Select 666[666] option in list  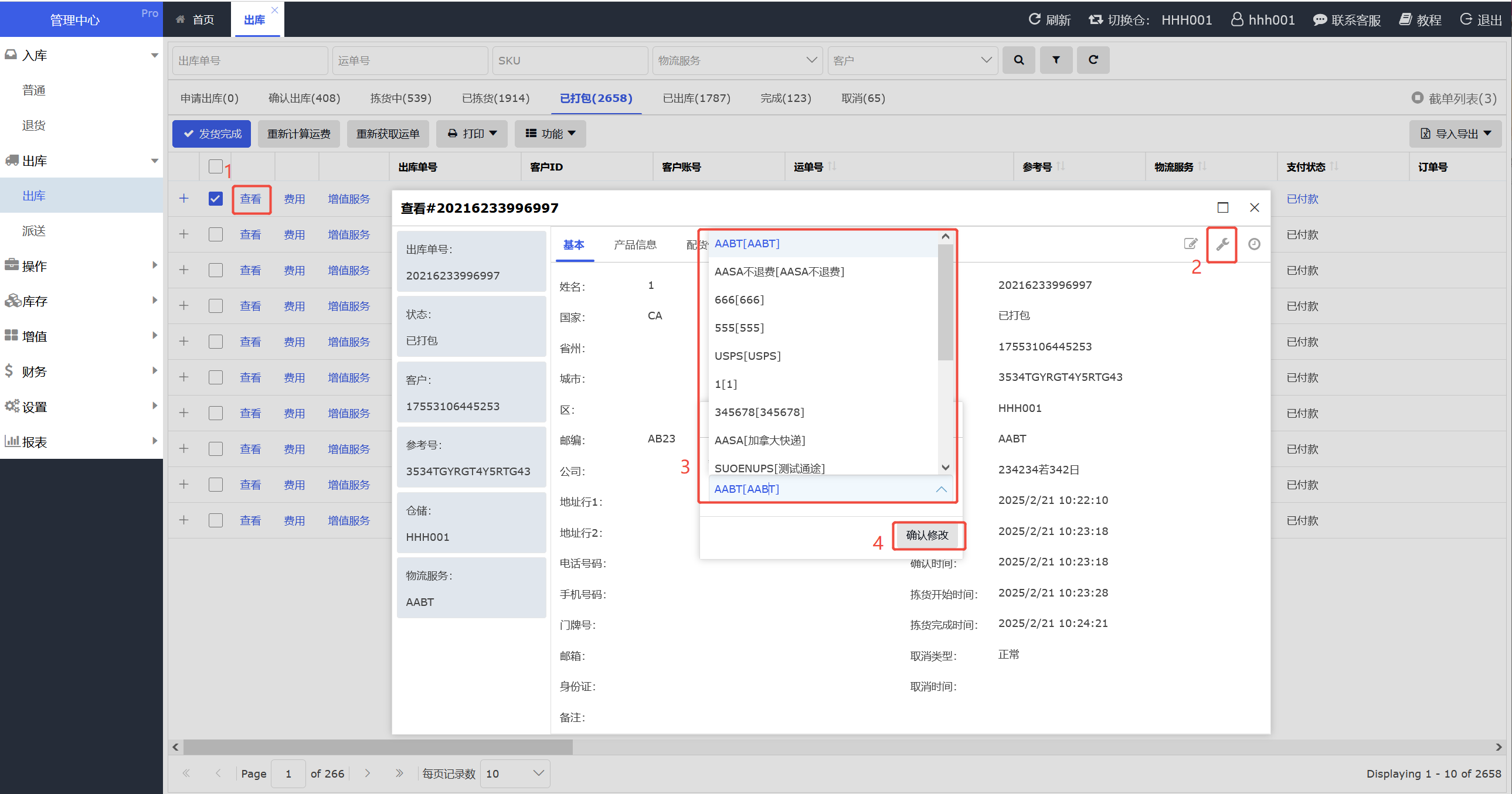coord(823,299)
